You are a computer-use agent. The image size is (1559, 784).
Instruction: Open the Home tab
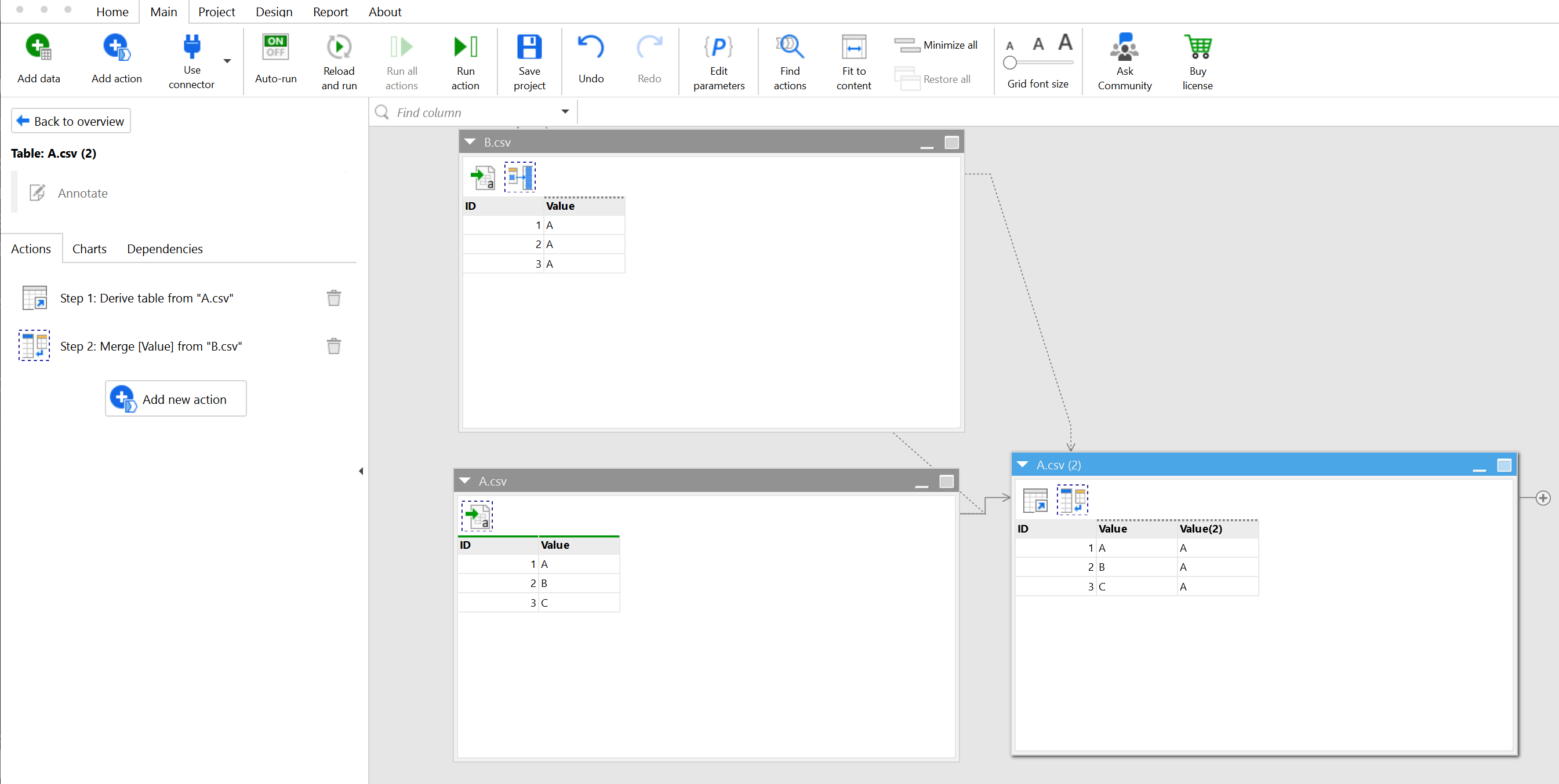112,12
